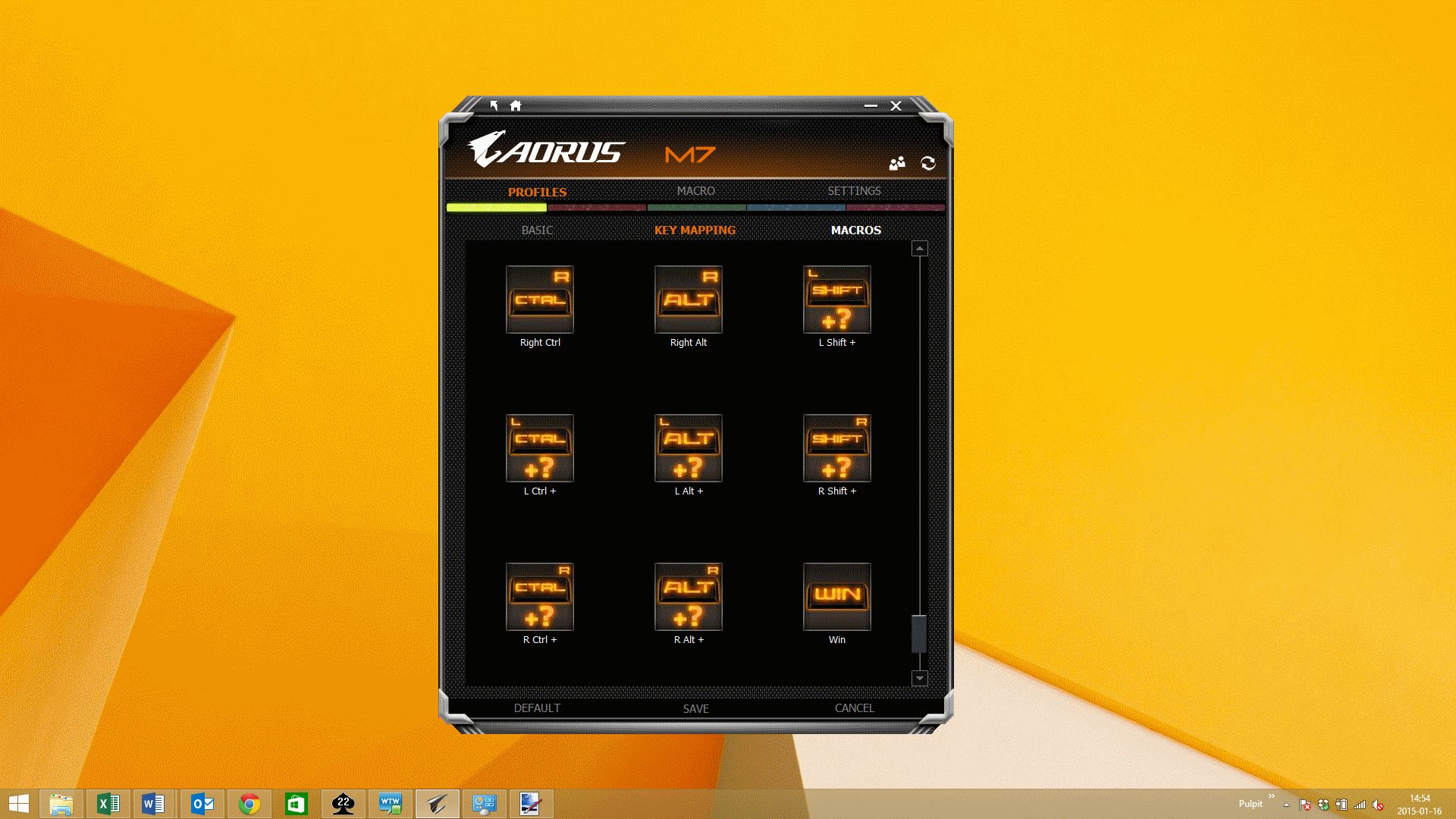Open the SETTINGS tab
Image resolution: width=1456 pixels, height=819 pixels.
(x=854, y=191)
